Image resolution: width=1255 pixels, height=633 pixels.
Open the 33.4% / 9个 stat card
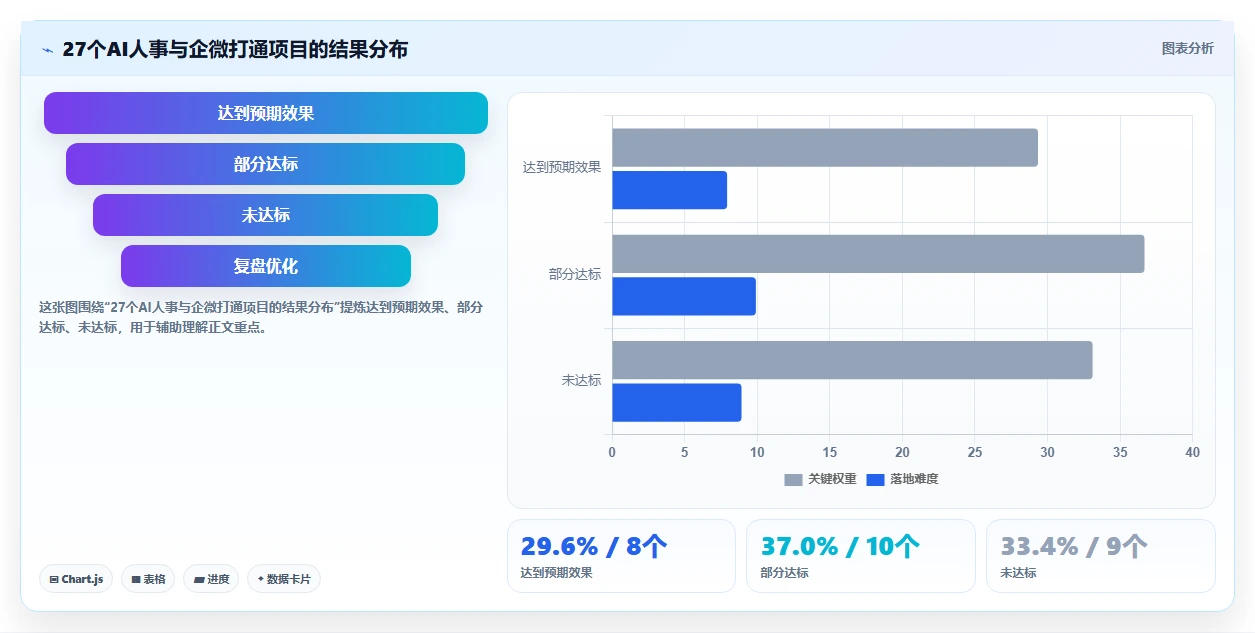click(x=1101, y=556)
